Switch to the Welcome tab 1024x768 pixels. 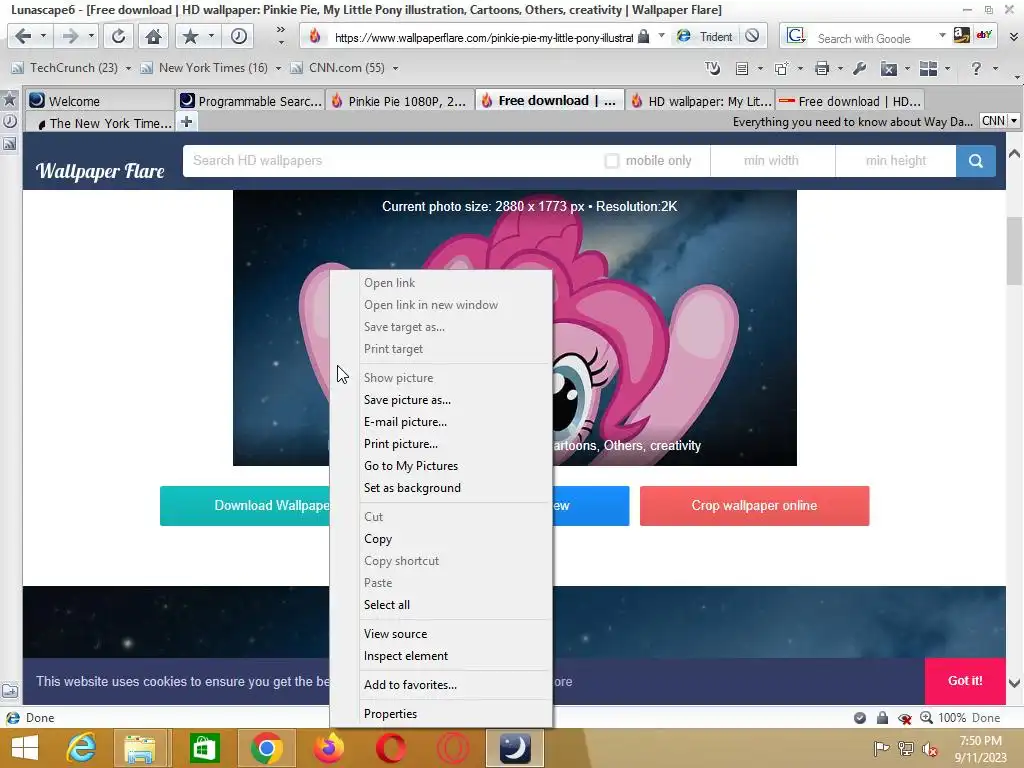pos(100,101)
